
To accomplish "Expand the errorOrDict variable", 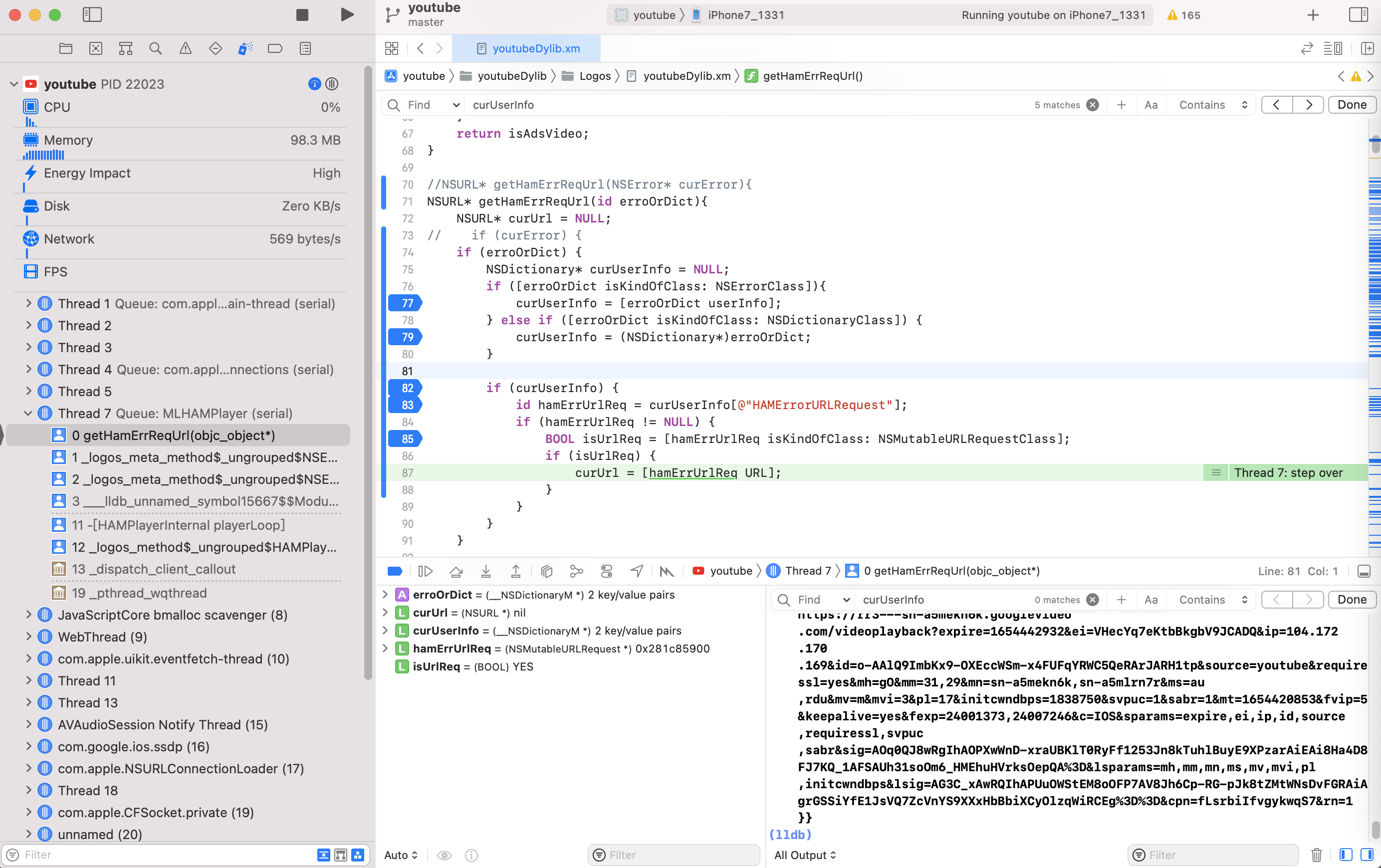I will [385, 595].
